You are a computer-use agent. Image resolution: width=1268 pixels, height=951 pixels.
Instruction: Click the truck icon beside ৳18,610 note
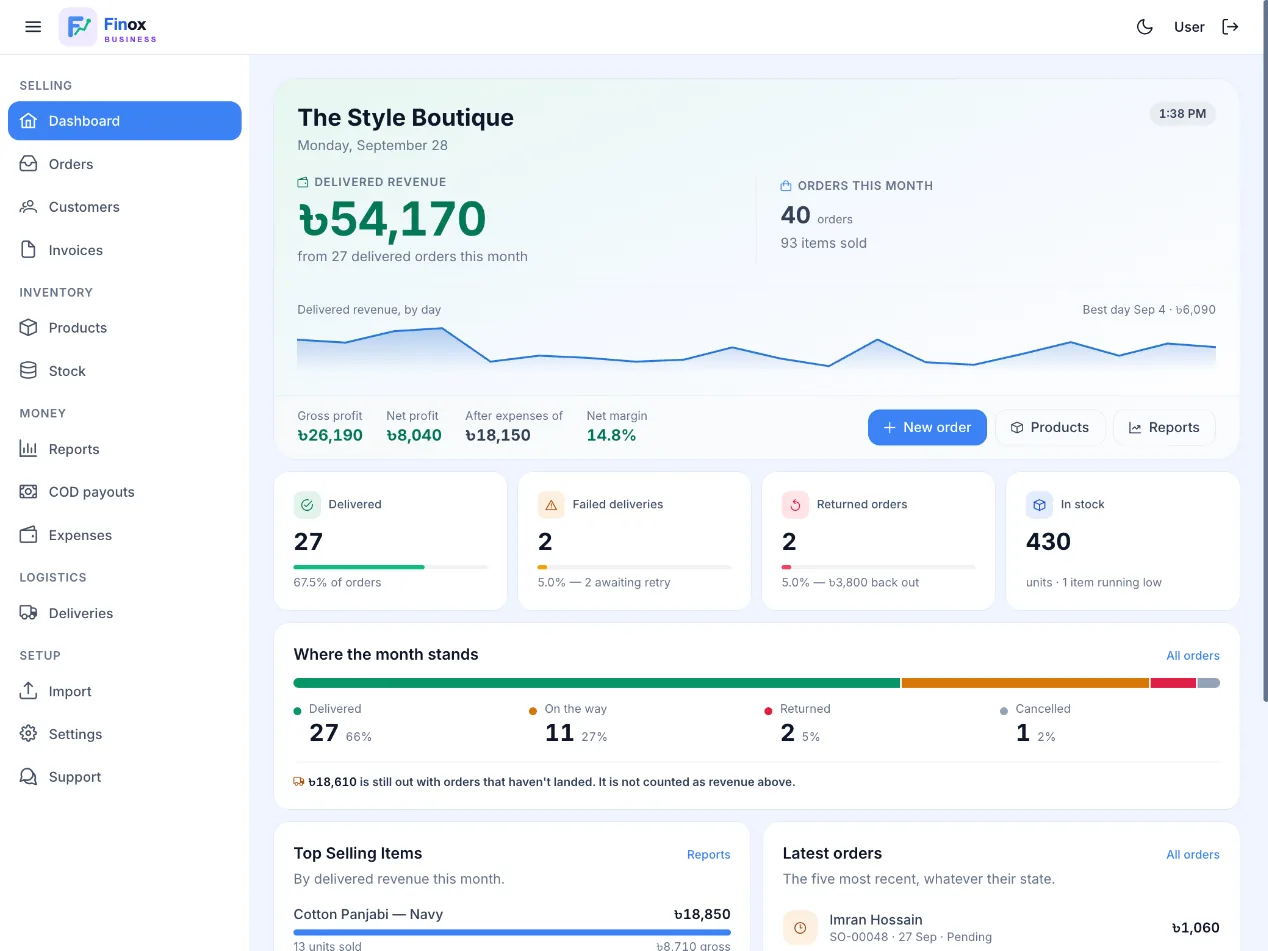click(x=299, y=782)
